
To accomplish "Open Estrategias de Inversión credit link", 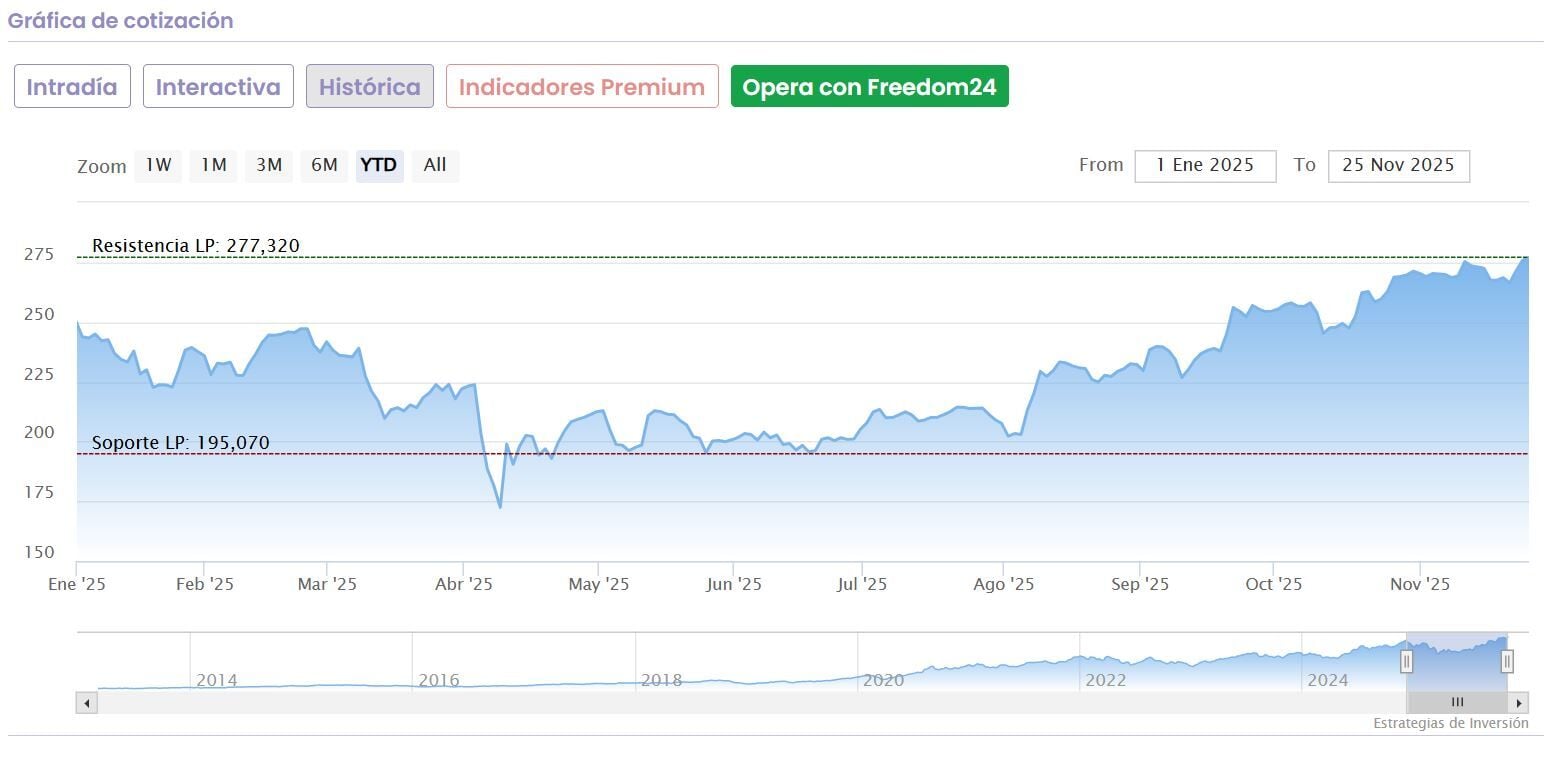I will point(1450,723).
